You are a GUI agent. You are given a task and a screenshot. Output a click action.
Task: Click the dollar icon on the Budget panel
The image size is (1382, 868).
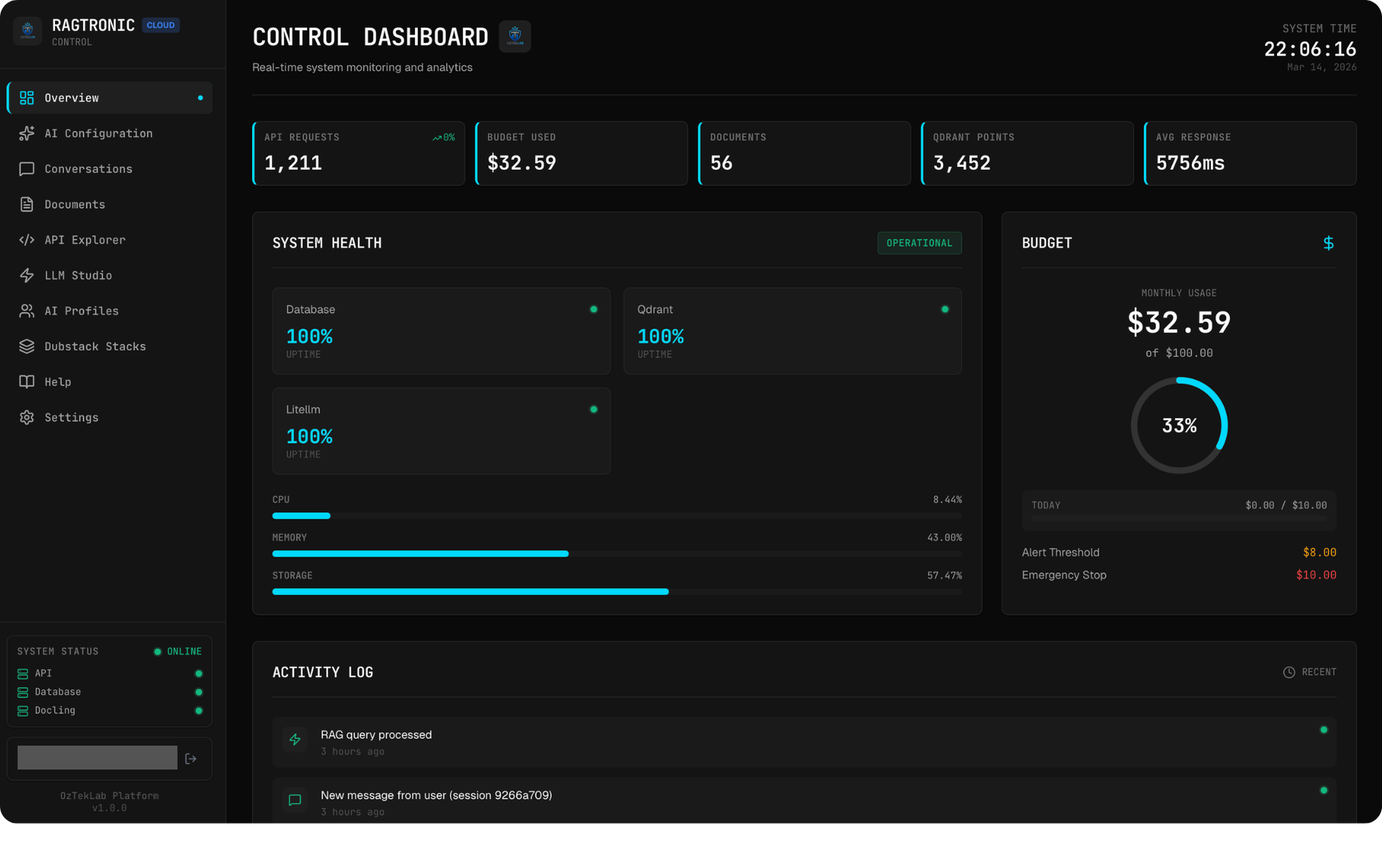pos(1329,243)
